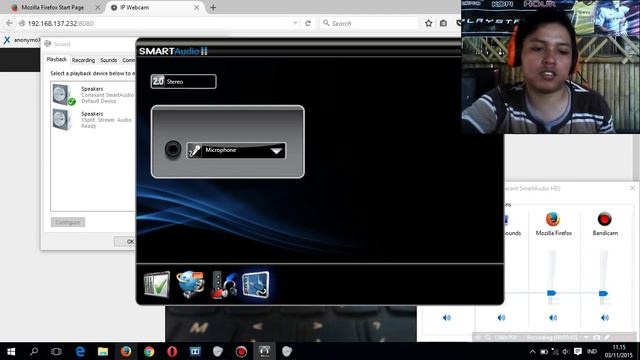This screenshot has height=360, width=640.
Task: Open Firefox bookmarks list icon
Action: pos(443,23)
